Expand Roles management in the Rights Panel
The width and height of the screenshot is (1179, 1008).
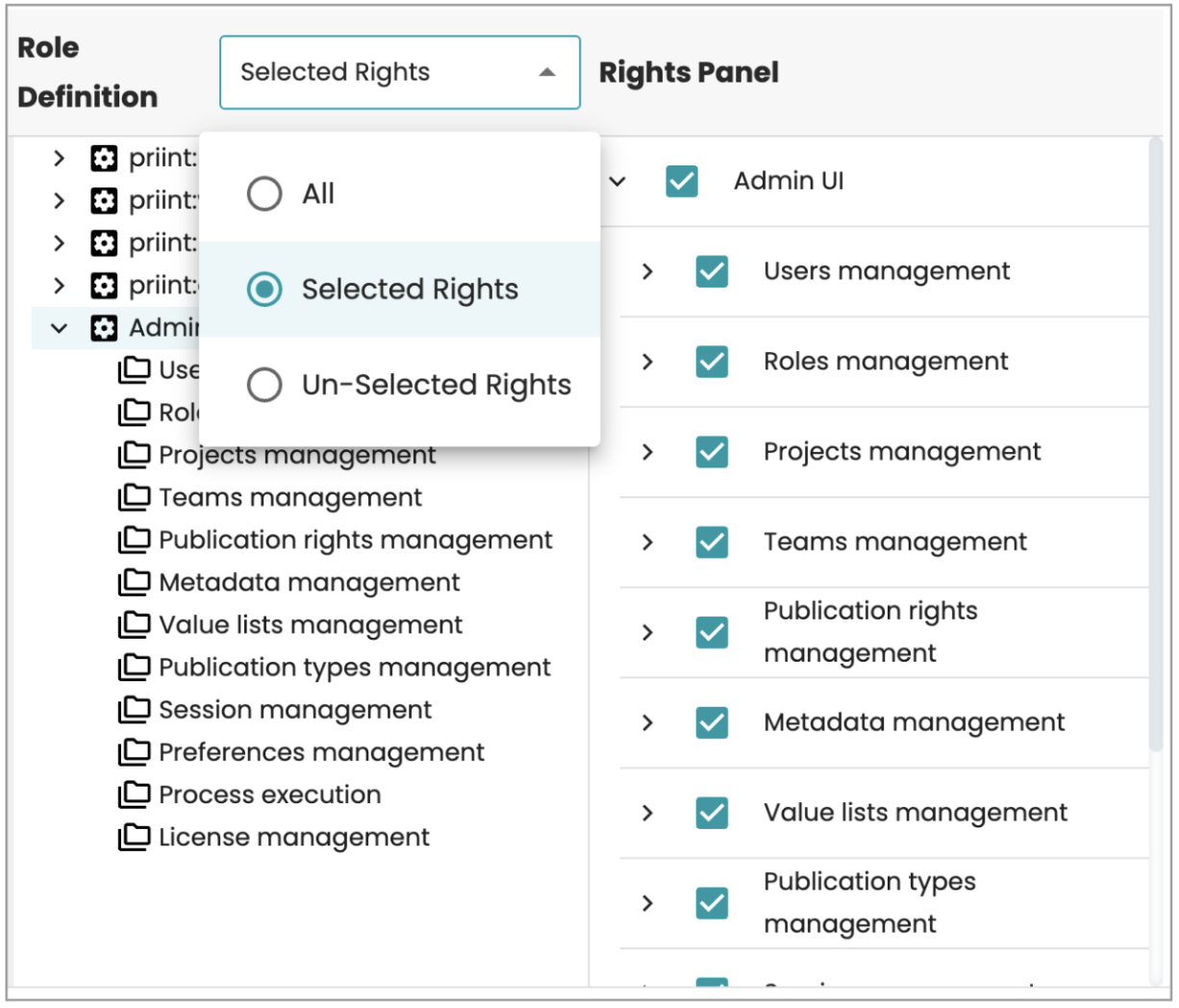click(645, 362)
